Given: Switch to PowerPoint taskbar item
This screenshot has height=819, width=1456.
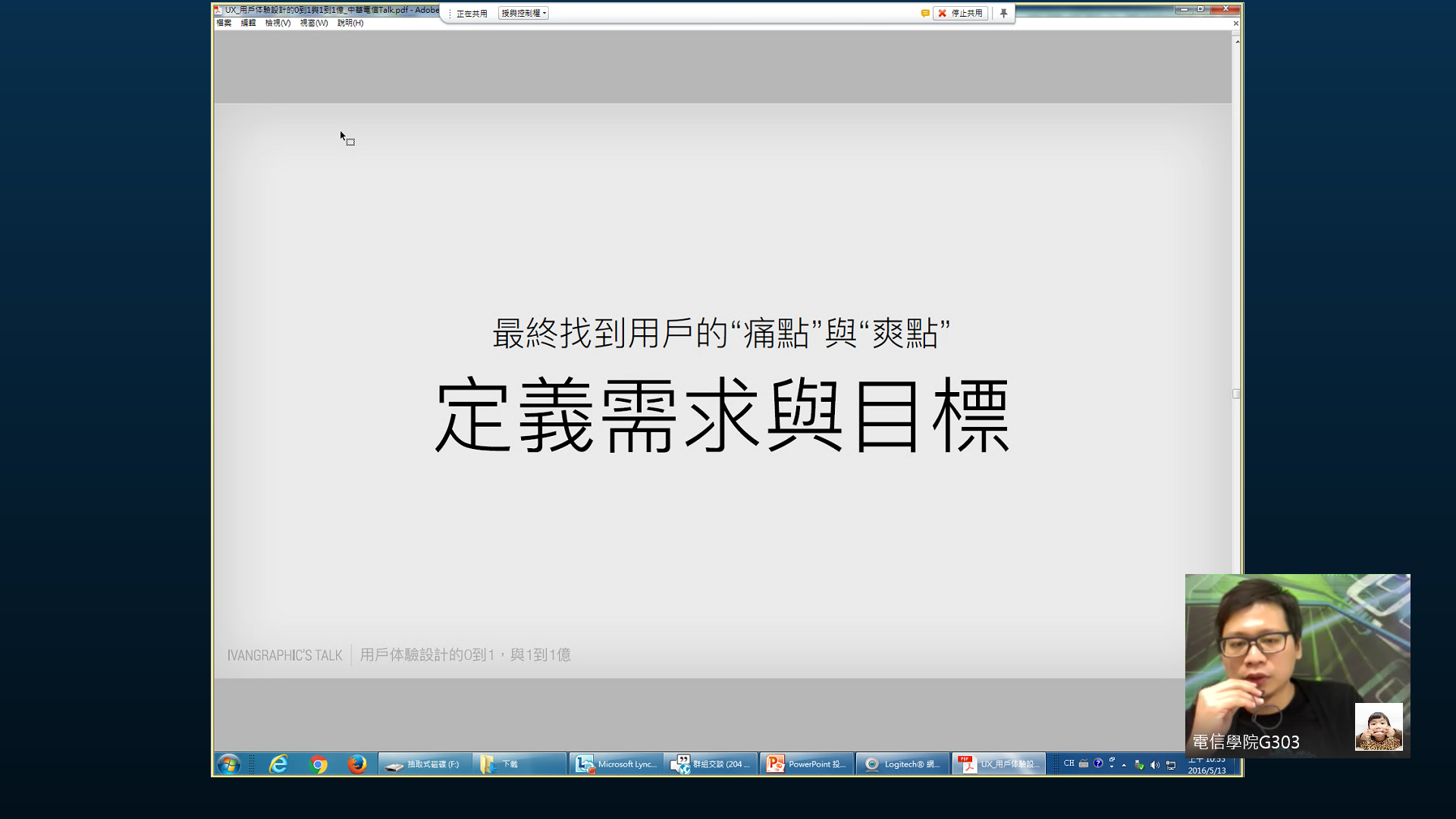Looking at the screenshot, I should [806, 764].
